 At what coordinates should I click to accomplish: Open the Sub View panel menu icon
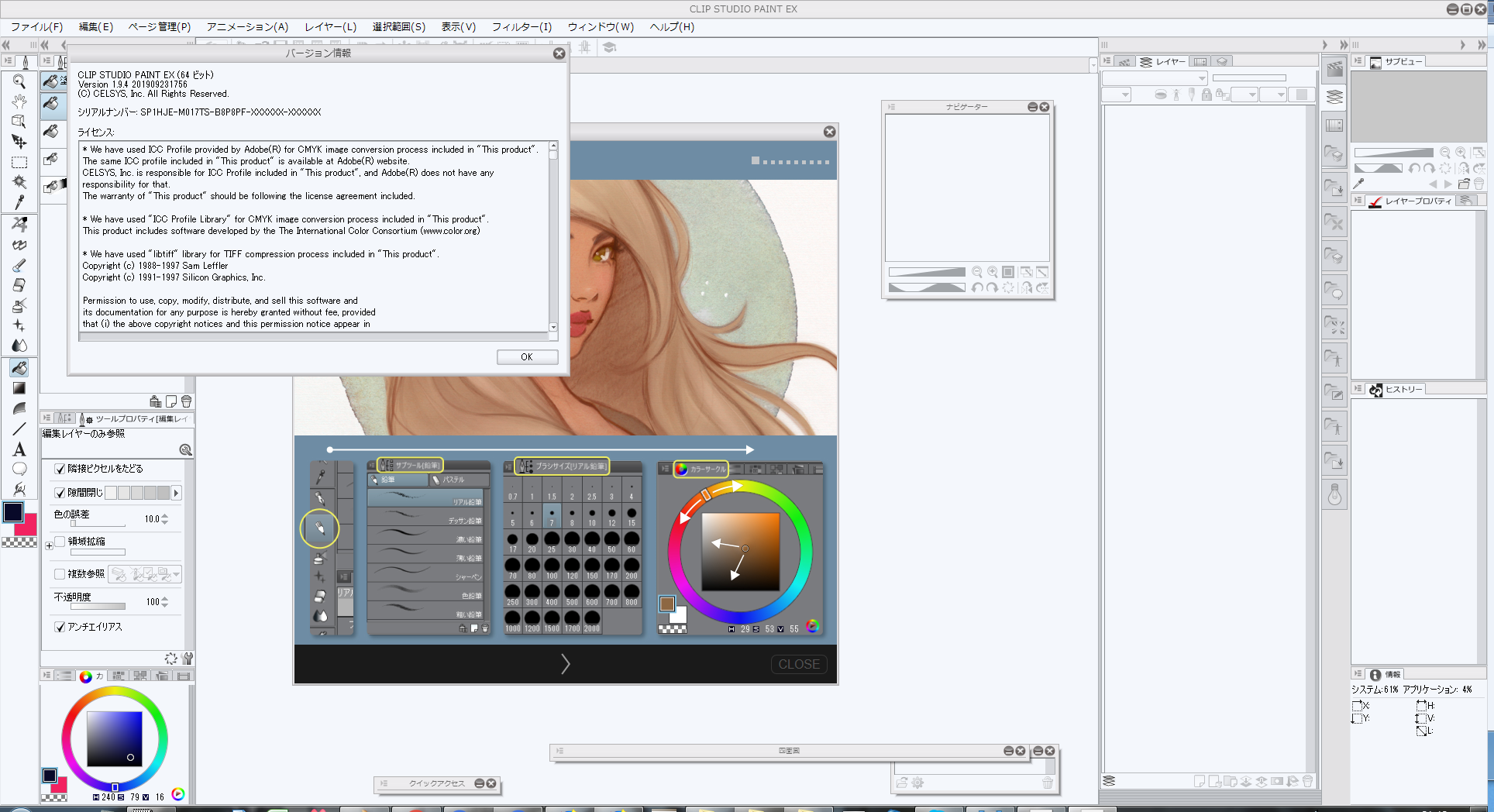click(x=1358, y=61)
